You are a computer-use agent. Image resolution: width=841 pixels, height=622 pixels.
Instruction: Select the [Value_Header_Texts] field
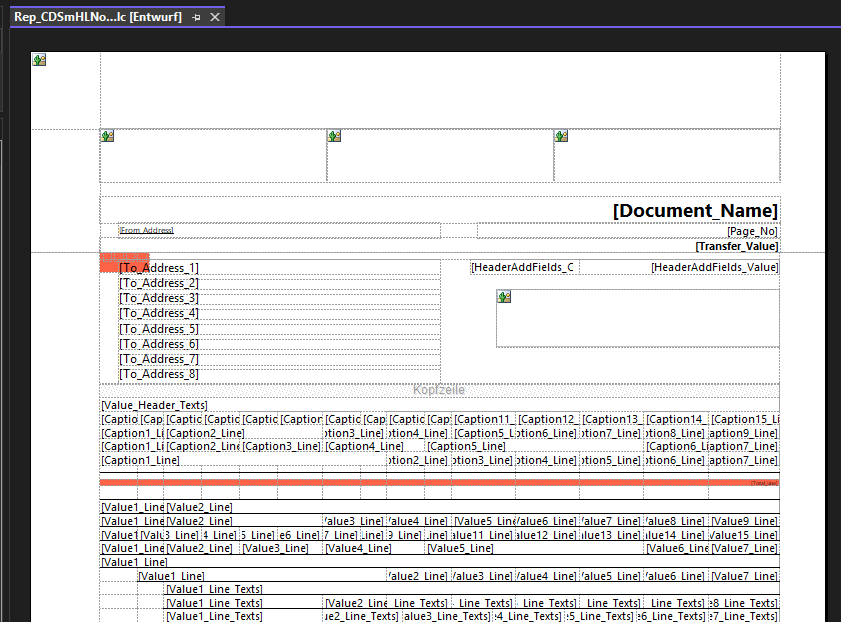440,405
